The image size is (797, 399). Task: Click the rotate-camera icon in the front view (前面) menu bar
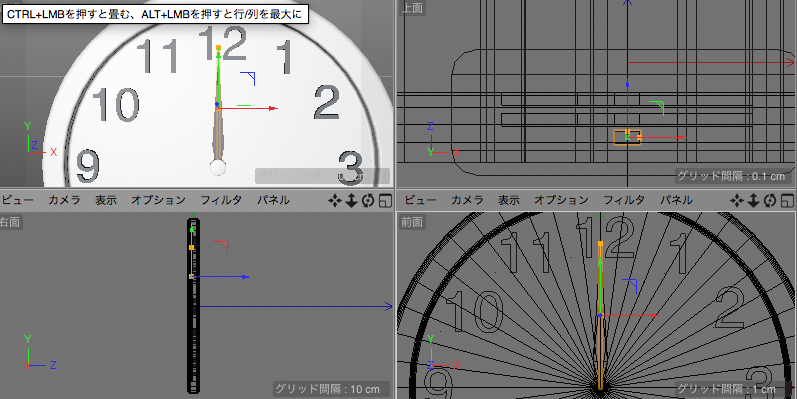[770, 201]
